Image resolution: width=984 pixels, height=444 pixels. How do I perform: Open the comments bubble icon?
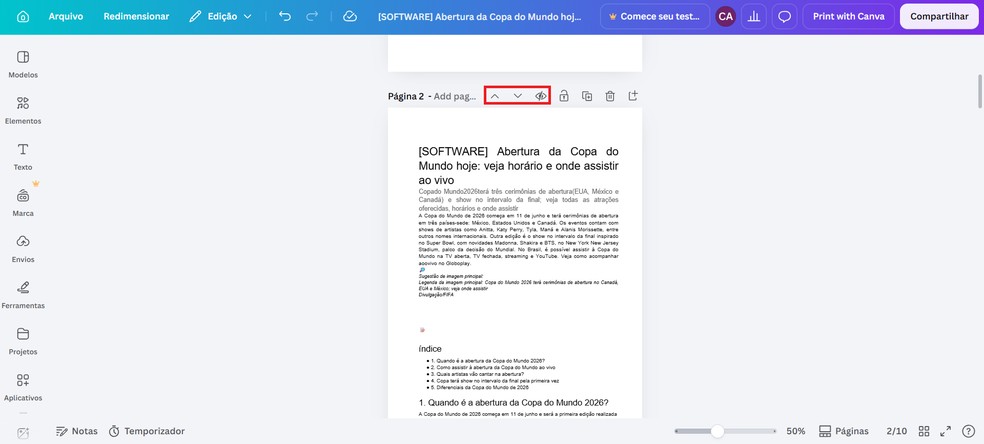[x=784, y=17]
